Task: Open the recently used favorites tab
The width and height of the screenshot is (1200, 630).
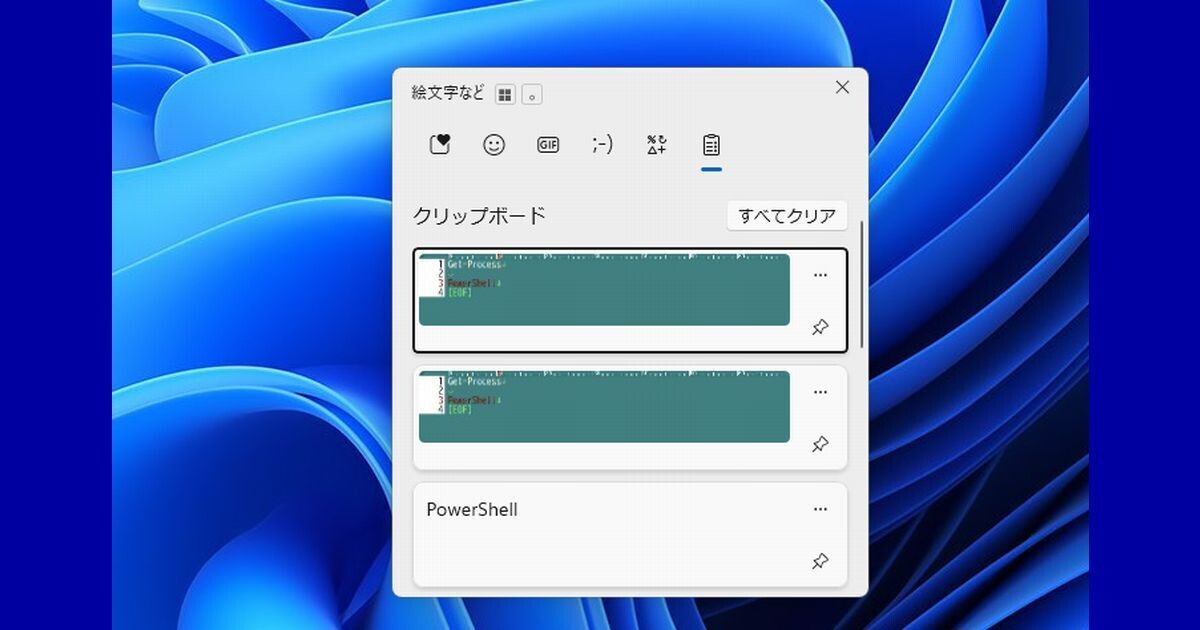Action: pyautogui.click(x=440, y=145)
